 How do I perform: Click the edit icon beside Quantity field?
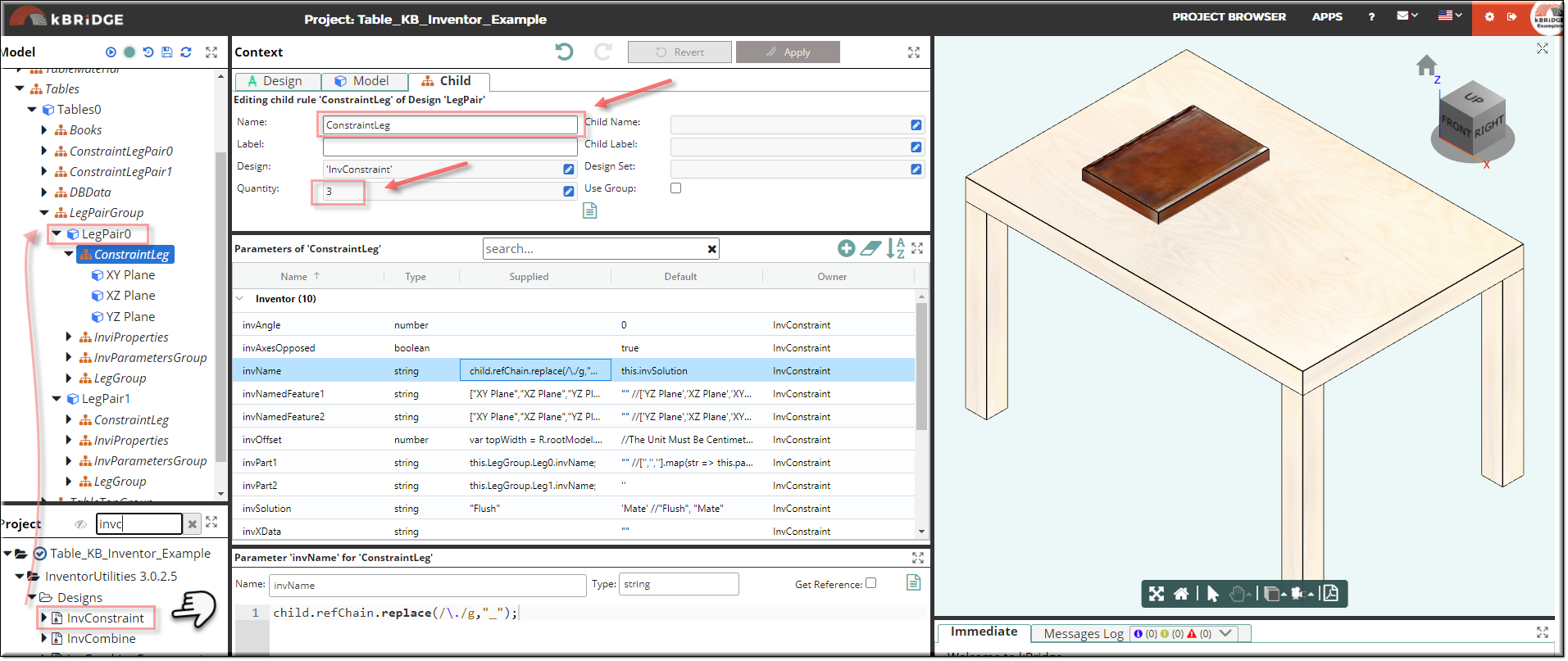(568, 192)
